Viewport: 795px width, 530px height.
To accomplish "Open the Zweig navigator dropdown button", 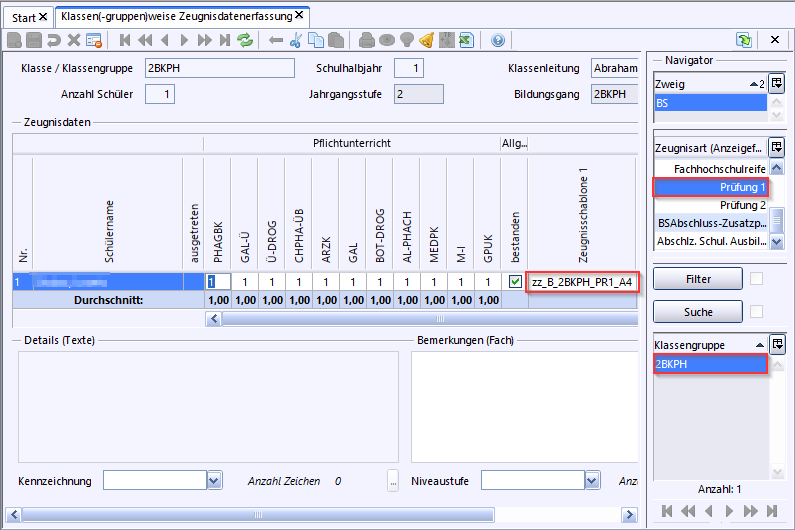I will click(x=777, y=83).
